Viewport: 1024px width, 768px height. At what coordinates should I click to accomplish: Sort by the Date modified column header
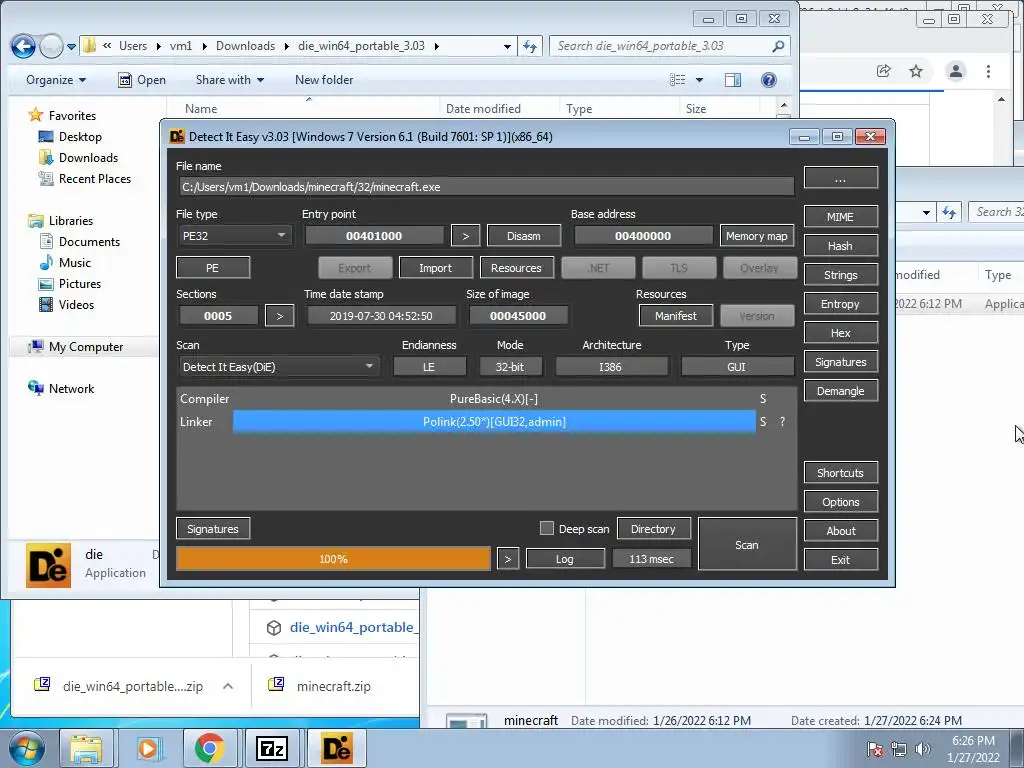click(500, 108)
